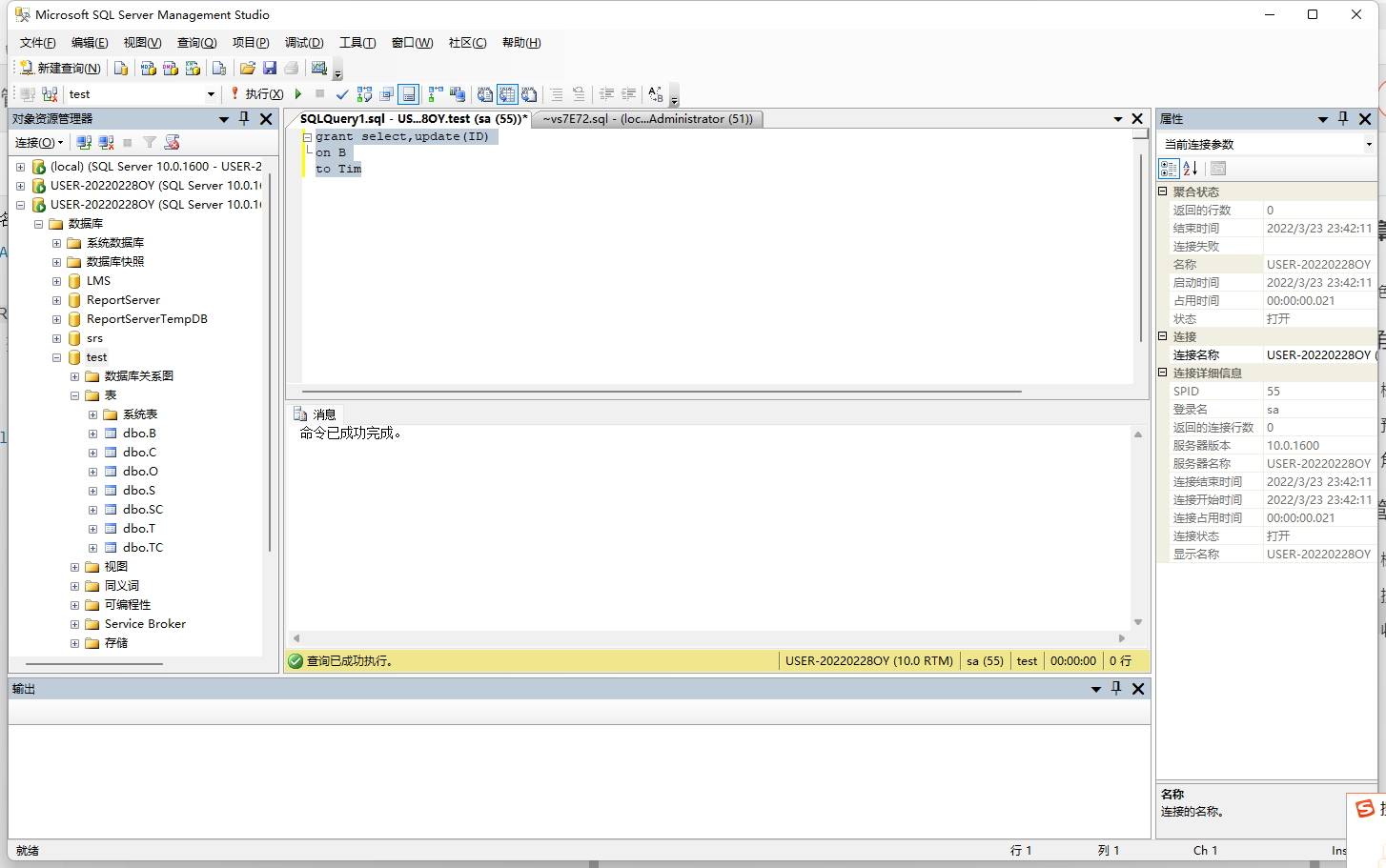Screen dimensions: 1386x868
Task: Open a new Database Engine query icon
Action: click(121, 68)
